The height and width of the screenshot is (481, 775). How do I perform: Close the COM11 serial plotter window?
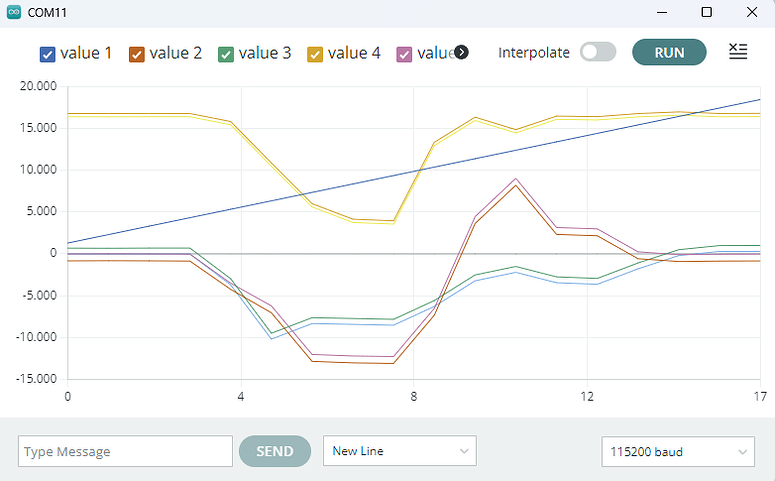click(x=752, y=12)
